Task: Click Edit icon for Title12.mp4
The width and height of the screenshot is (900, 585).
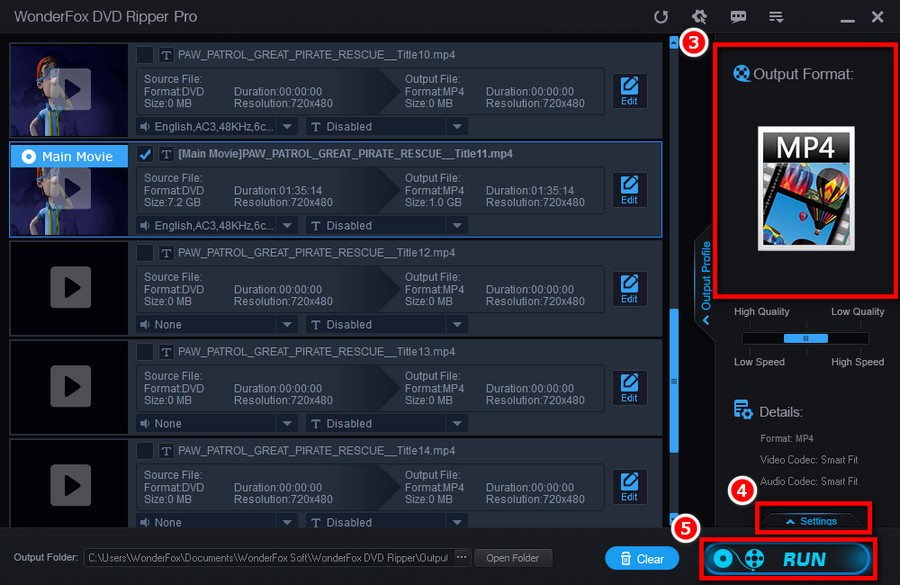Action: pyautogui.click(x=629, y=289)
